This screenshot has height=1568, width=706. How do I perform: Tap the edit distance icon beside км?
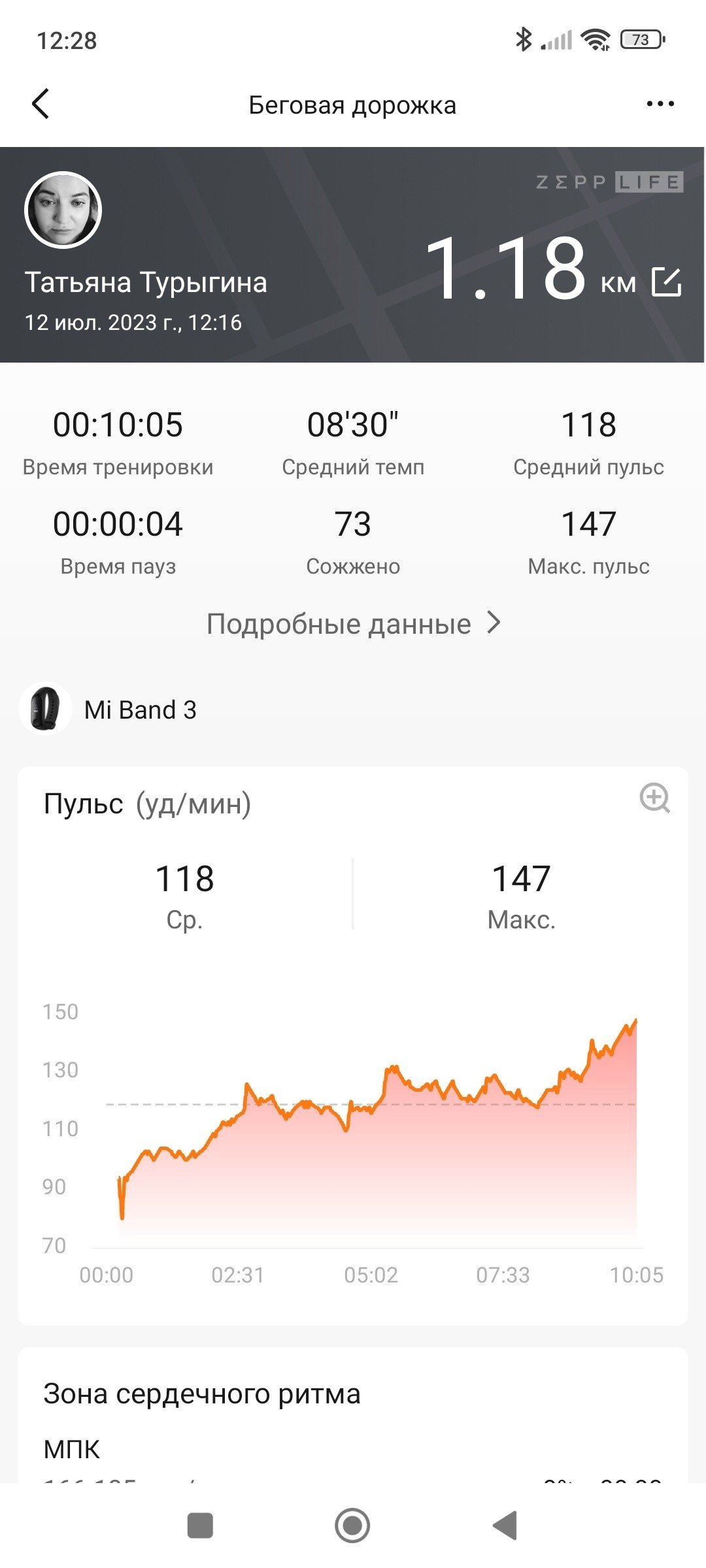pos(667,282)
